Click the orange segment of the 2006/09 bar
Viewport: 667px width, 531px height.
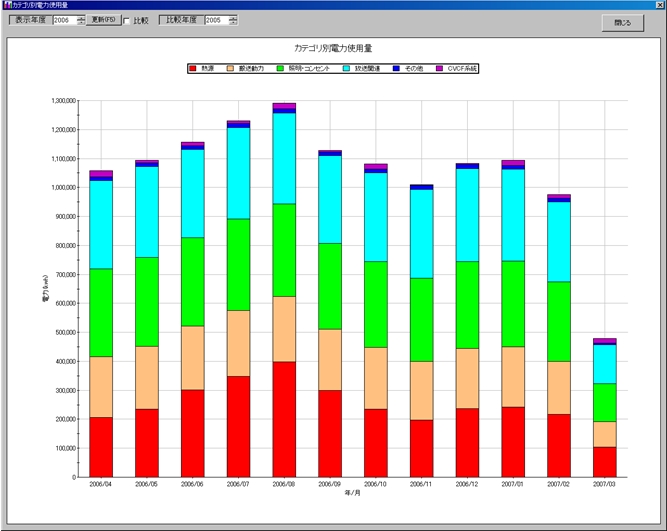330,360
